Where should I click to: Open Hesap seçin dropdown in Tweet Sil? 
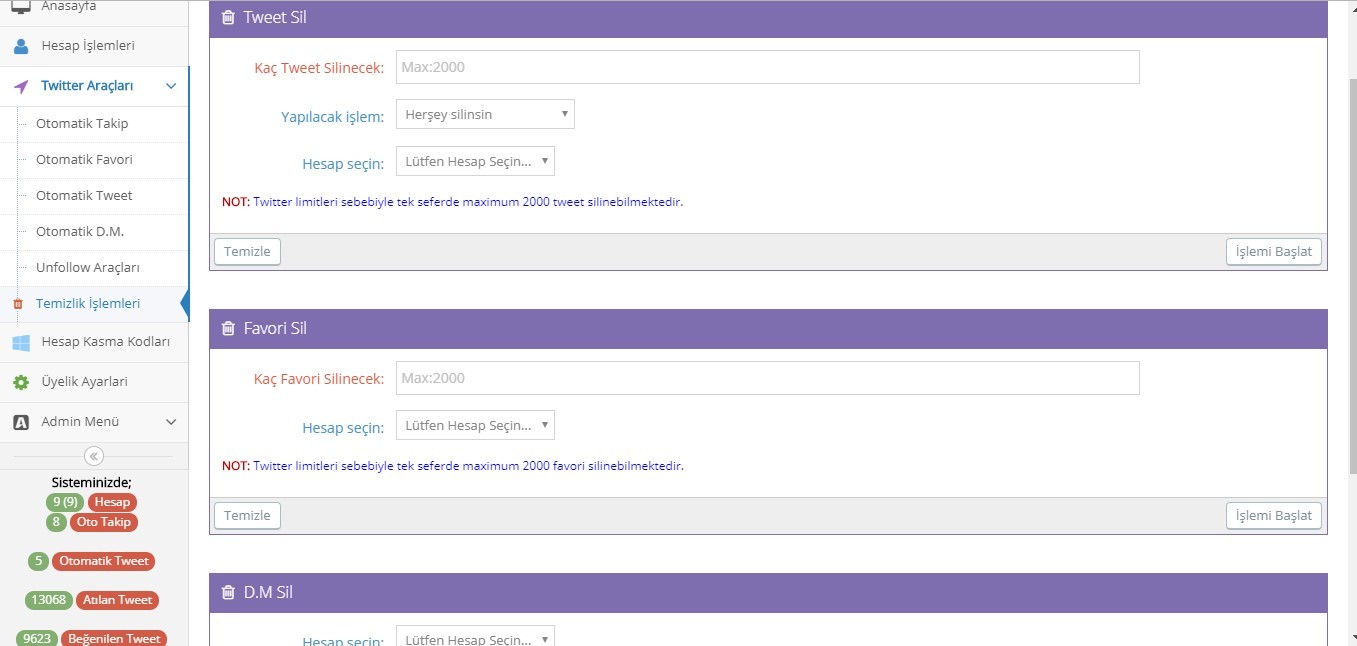coord(475,161)
